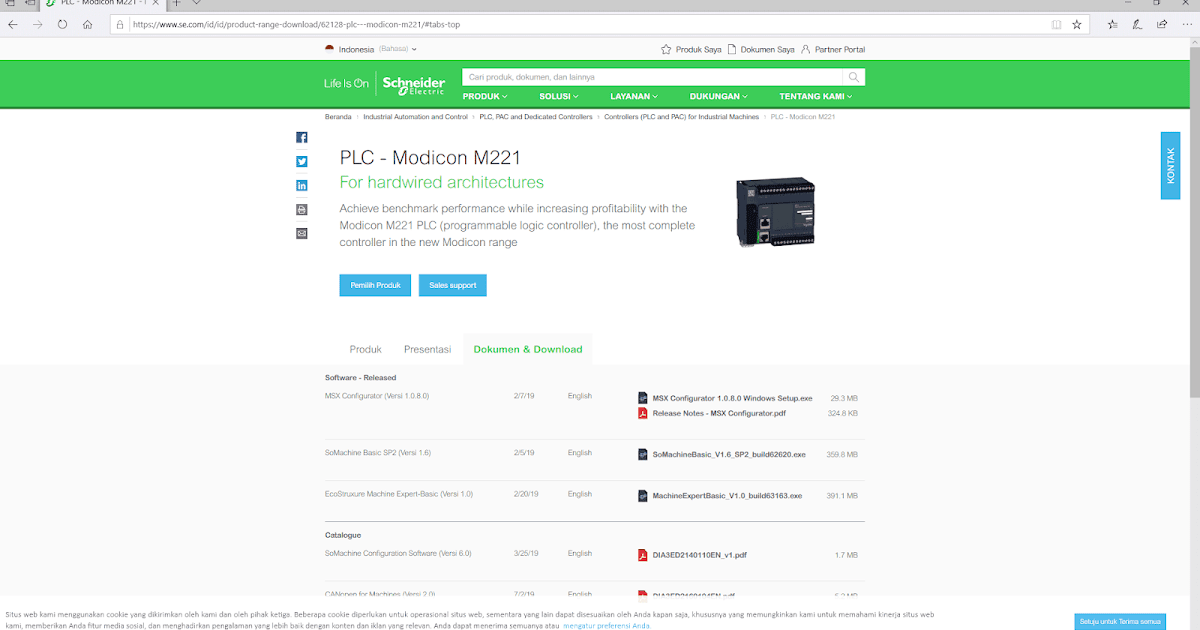Open the SOLUSI dropdown menu
The height and width of the screenshot is (630, 1200).
pos(558,96)
